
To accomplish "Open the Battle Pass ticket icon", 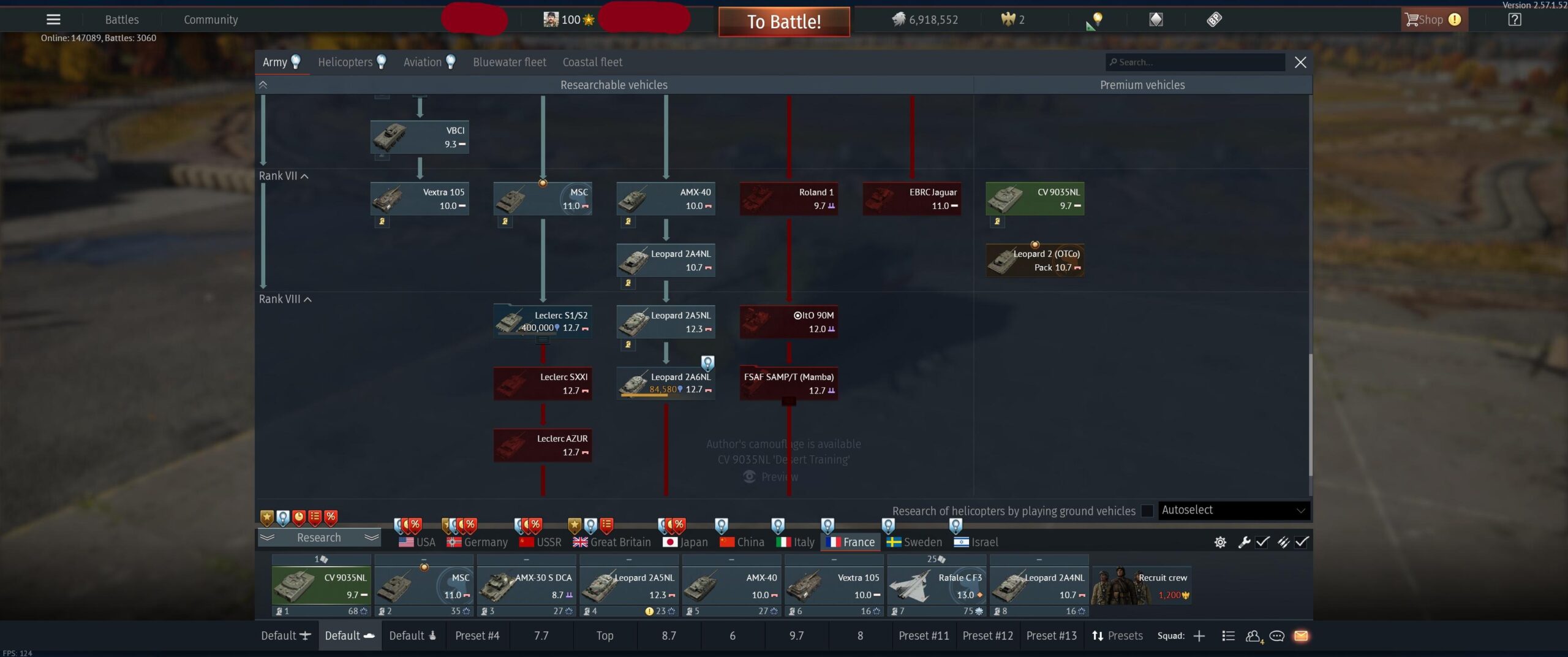I will point(1214,20).
